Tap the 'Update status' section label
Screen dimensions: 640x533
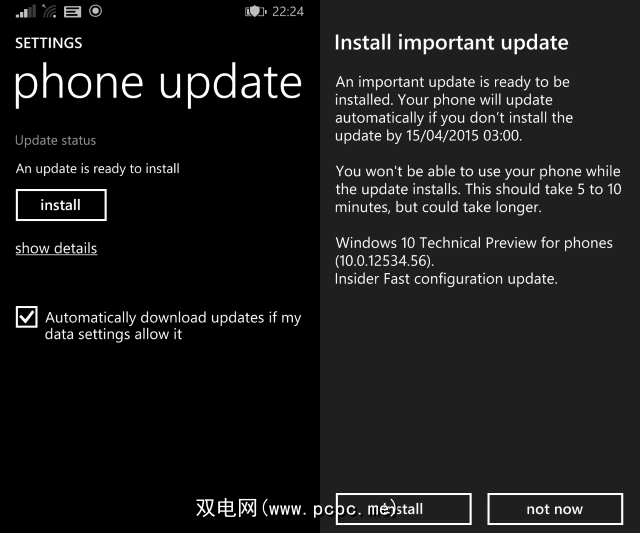click(56, 140)
